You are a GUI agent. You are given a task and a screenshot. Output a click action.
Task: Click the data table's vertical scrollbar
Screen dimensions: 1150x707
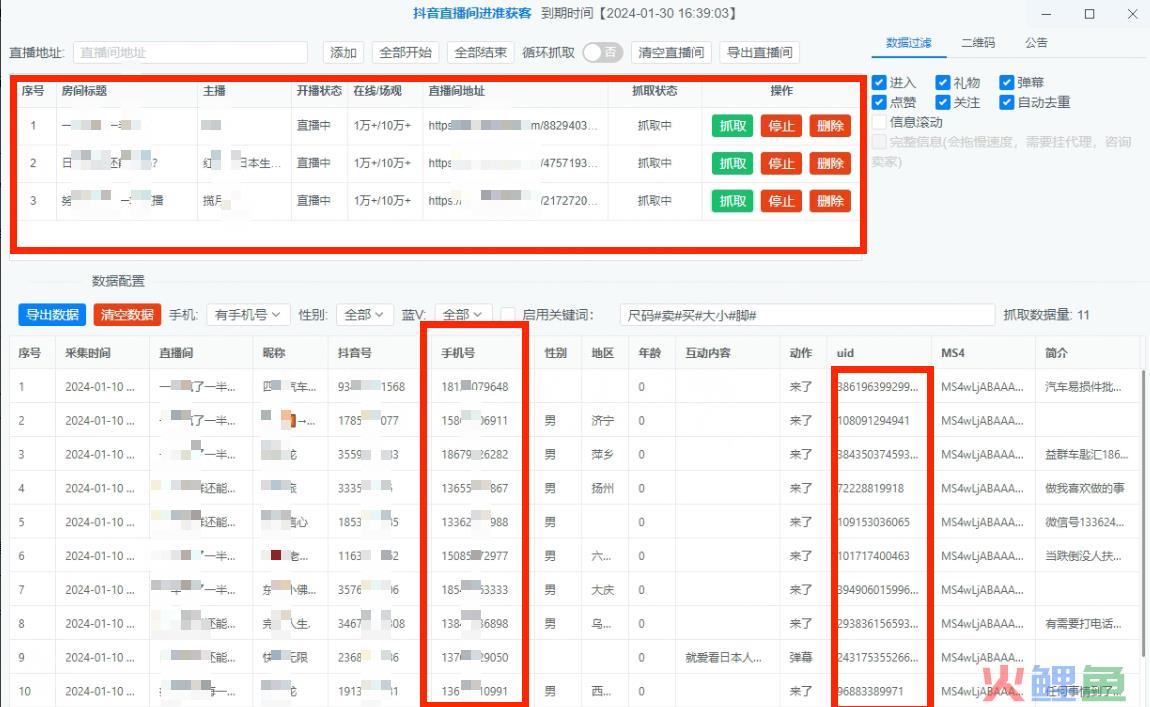[1144, 513]
